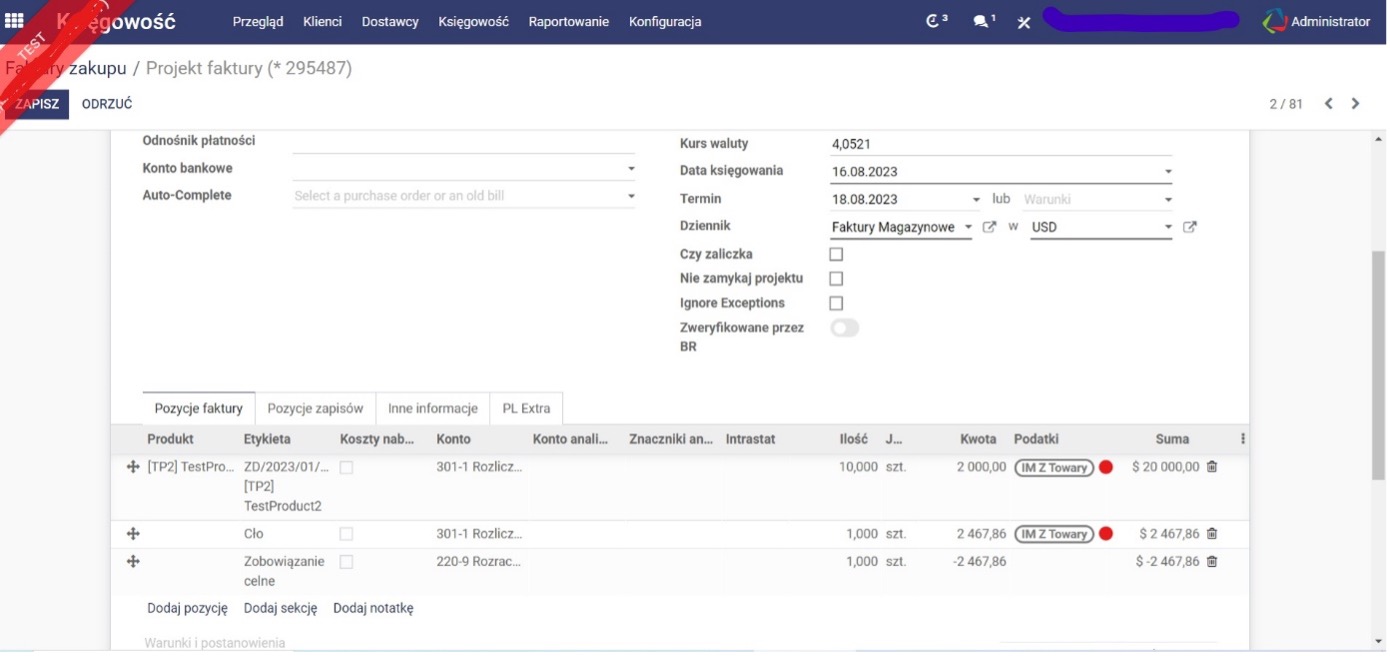Expand the Konto bankowe dropdown
1390x656 pixels.
631,169
